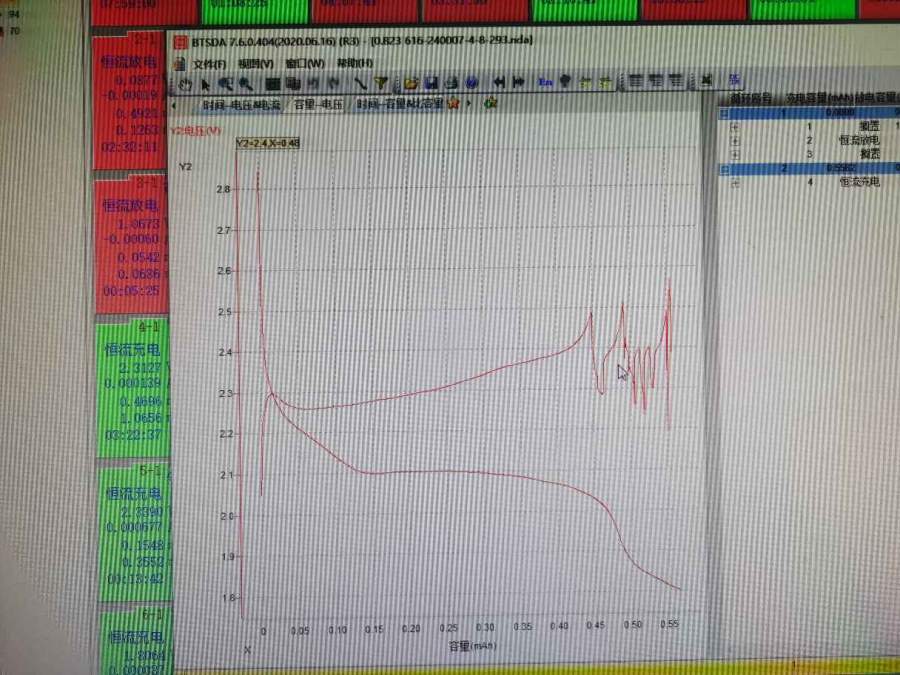Image resolution: width=900 pixels, height=675 pixels.
Task: Expand step 4 恒流充电 row
Action: click(735, 183)
